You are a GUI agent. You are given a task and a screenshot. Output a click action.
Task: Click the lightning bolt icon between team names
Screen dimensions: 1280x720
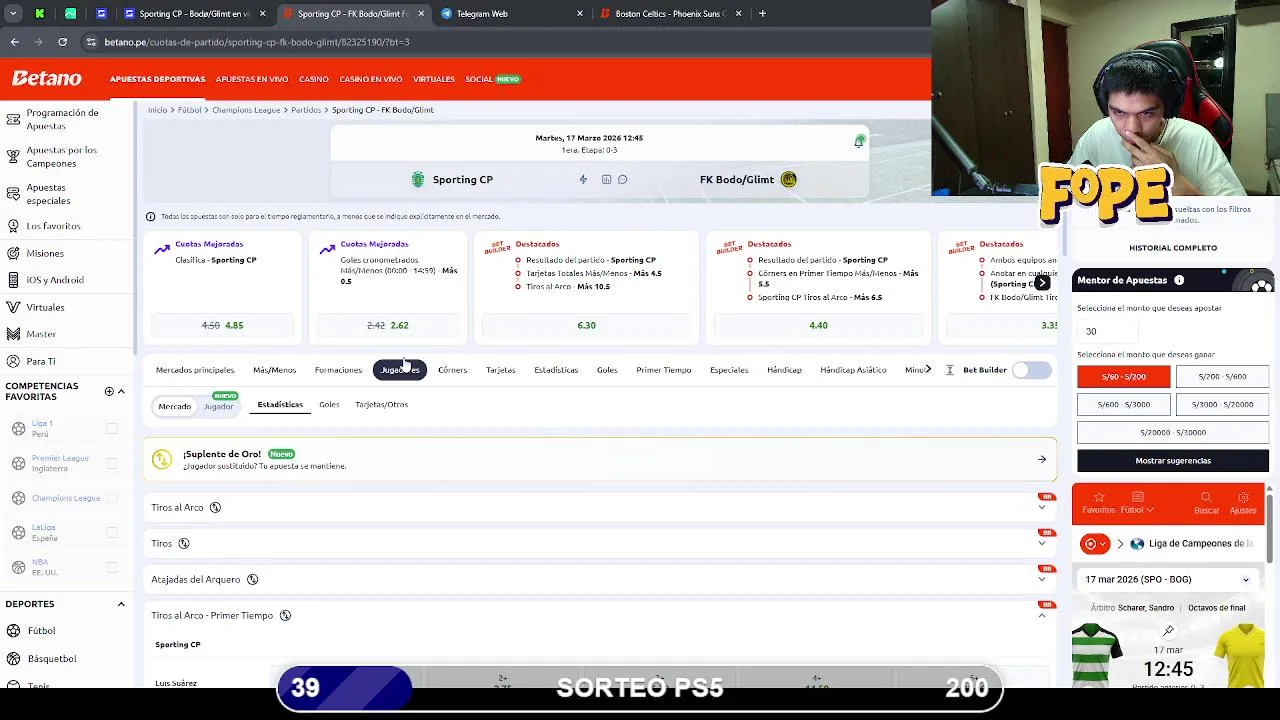(x=583, y=179)
